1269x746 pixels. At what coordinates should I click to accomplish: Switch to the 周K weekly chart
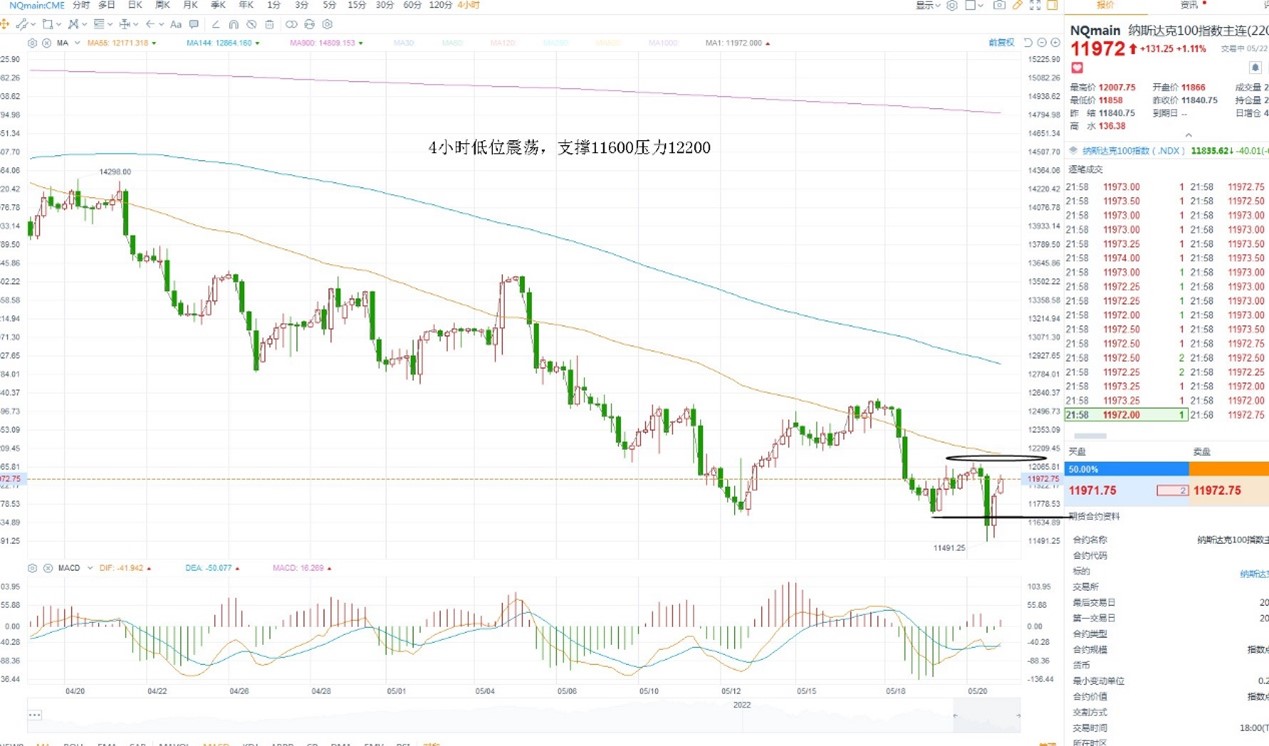point(162,5)
